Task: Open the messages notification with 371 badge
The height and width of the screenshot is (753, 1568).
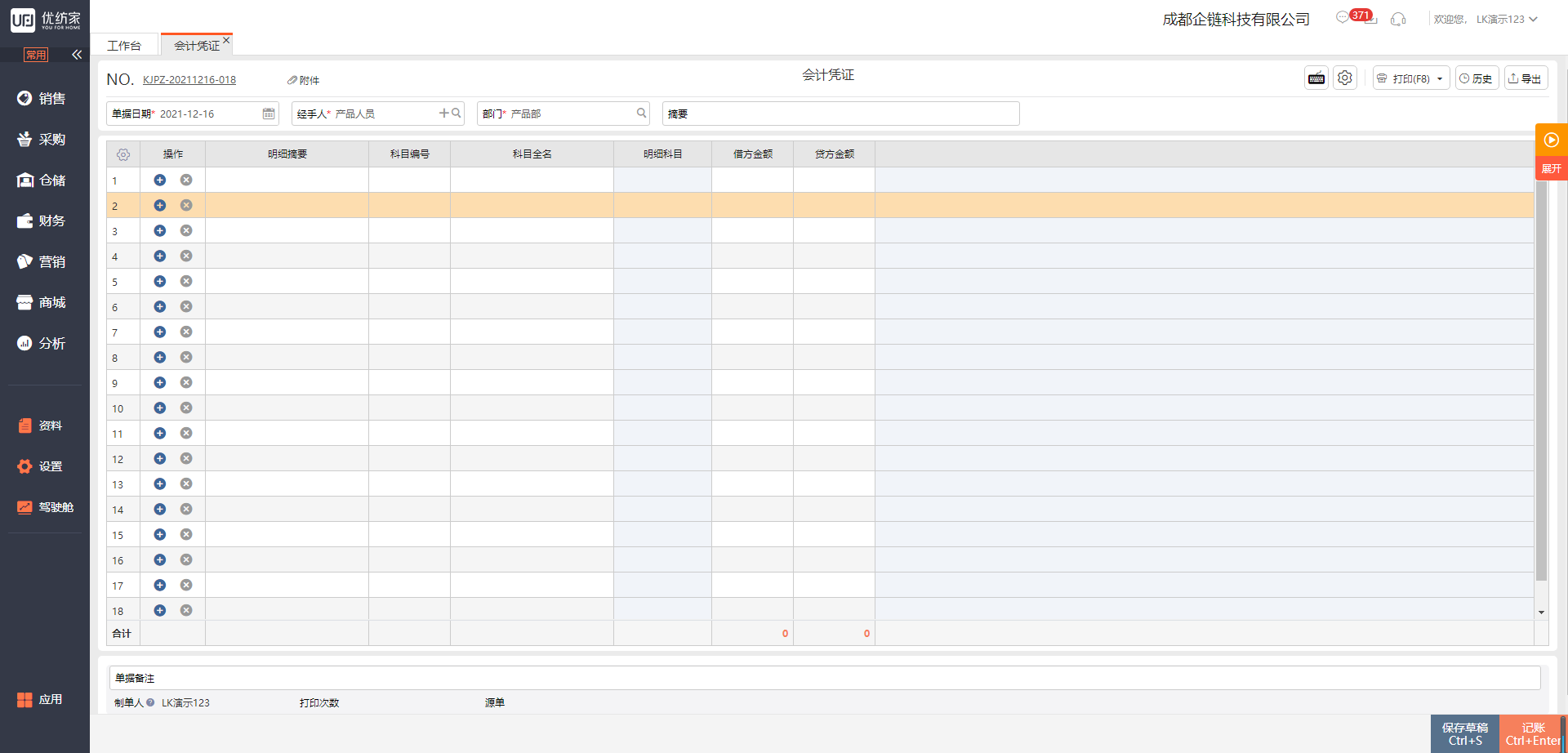Action: point(1343,17)
